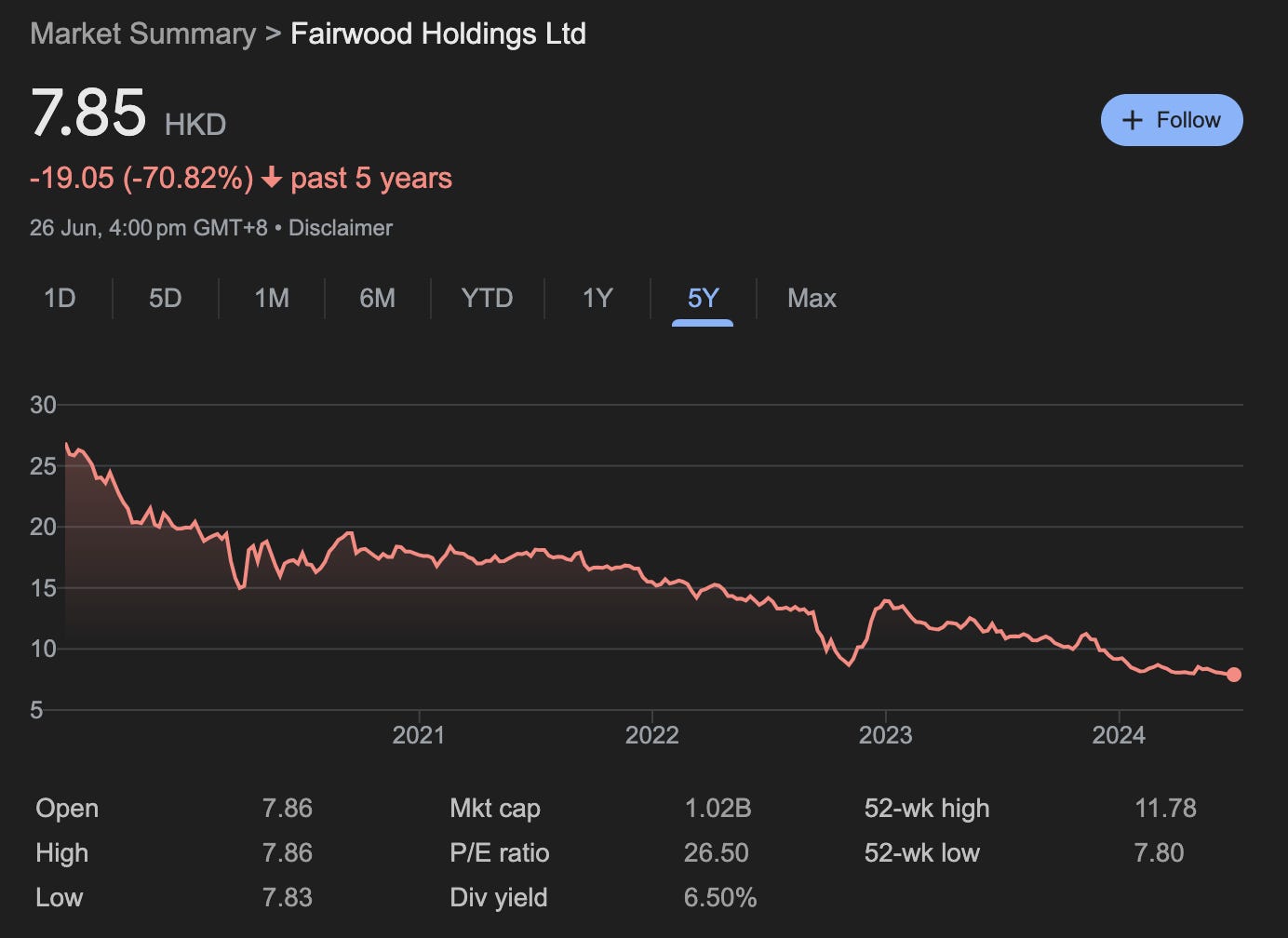This screenshot has height=938, width=1288.
Task: Click the Fairwood Holdings Ltd title
Action: 438,33
